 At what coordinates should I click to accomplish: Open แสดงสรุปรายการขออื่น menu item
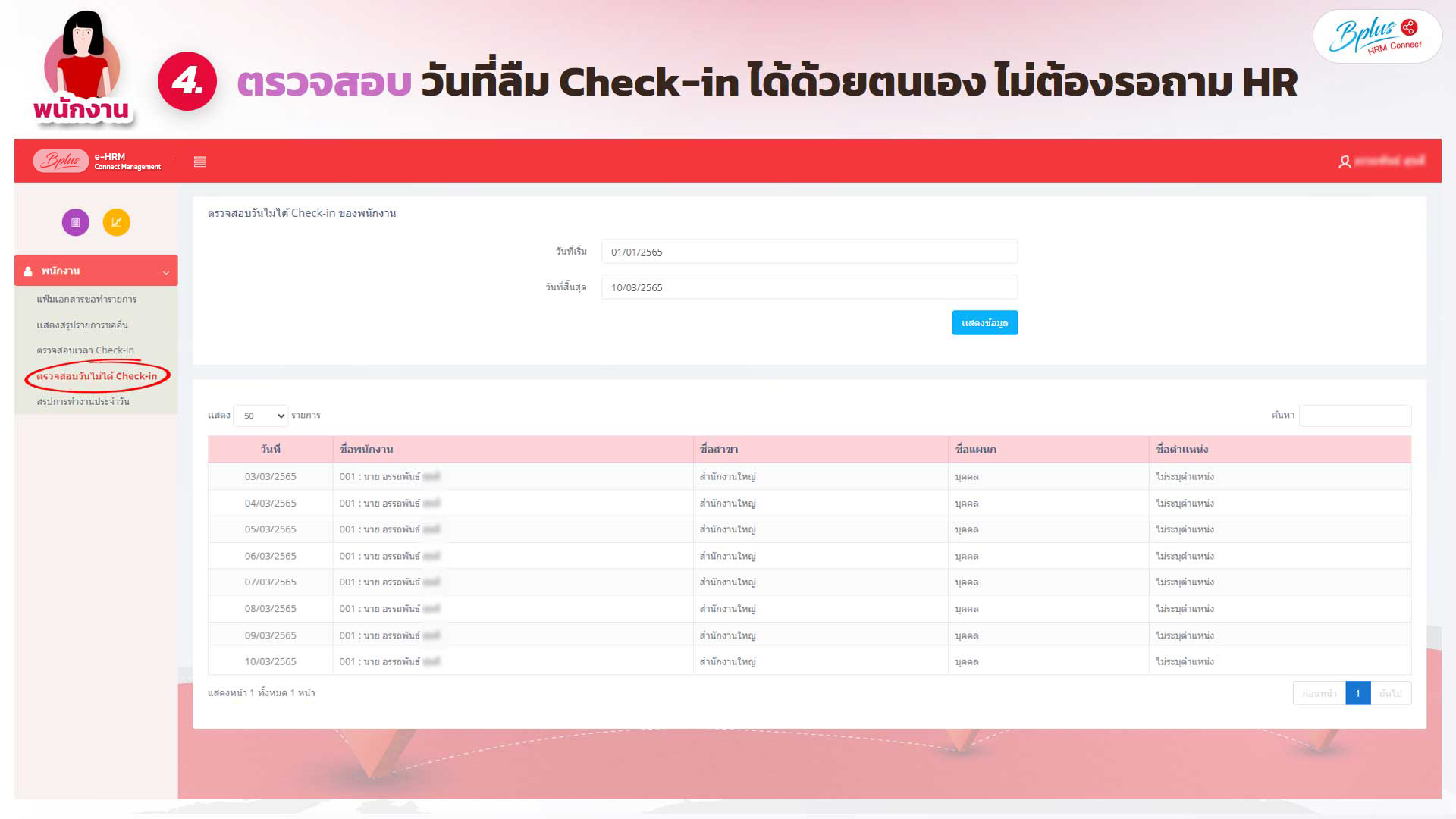pos(82,325)
